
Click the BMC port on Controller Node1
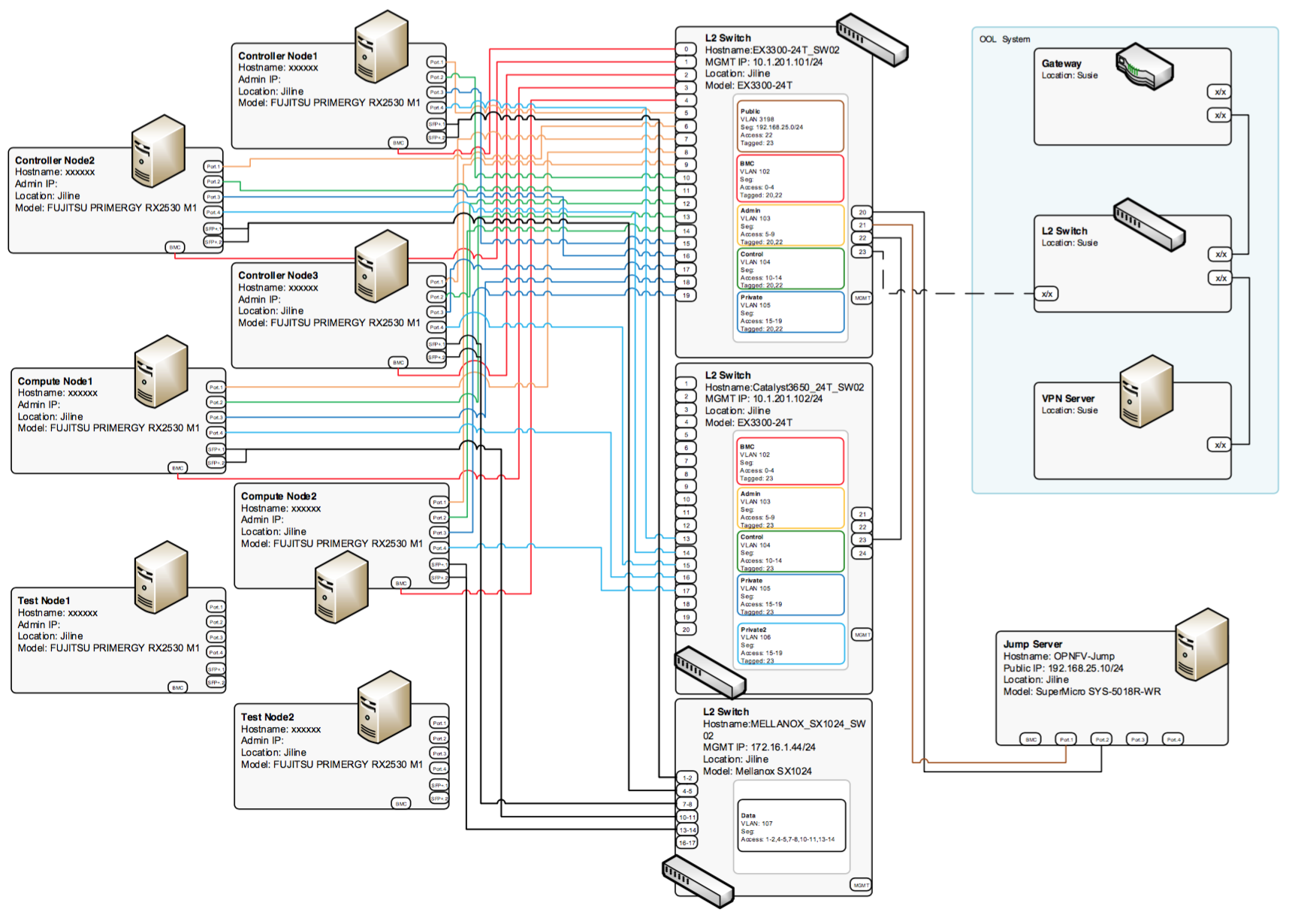tap(398, 143)
